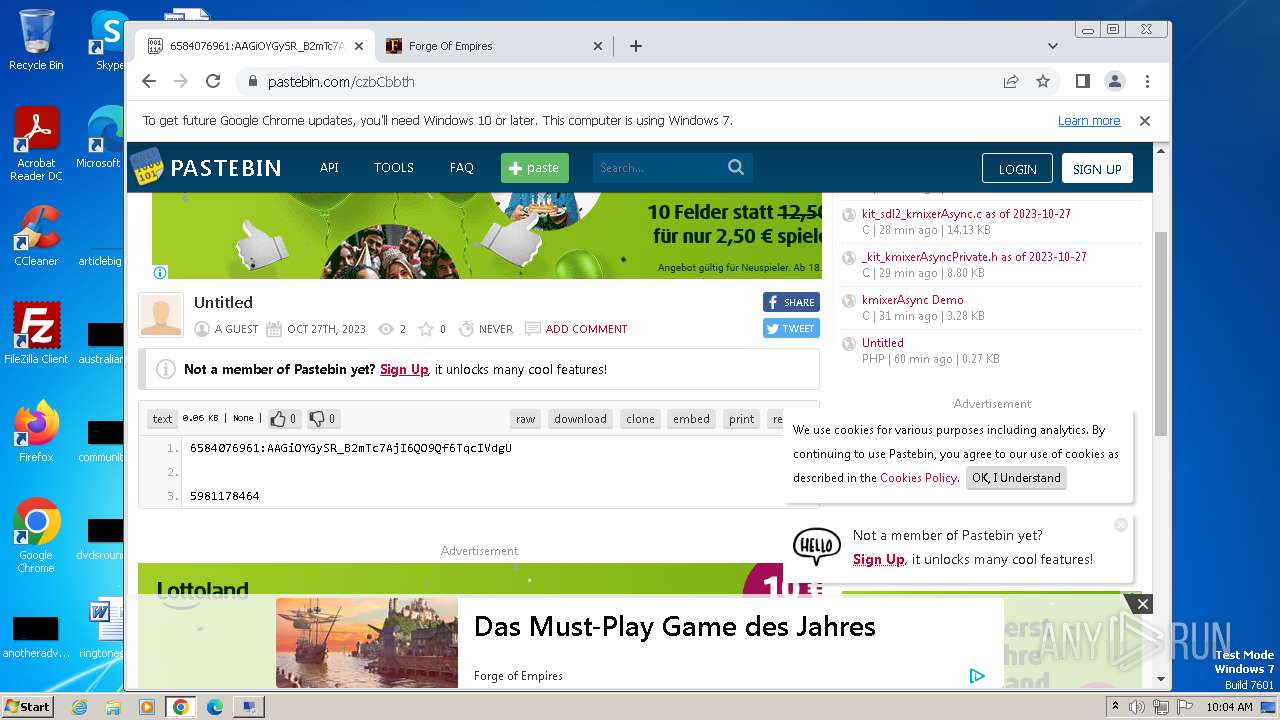The width and height of the screenshot is (1280, 720).
Task: Click the address bar URL
Action: (x=340, y=82)
